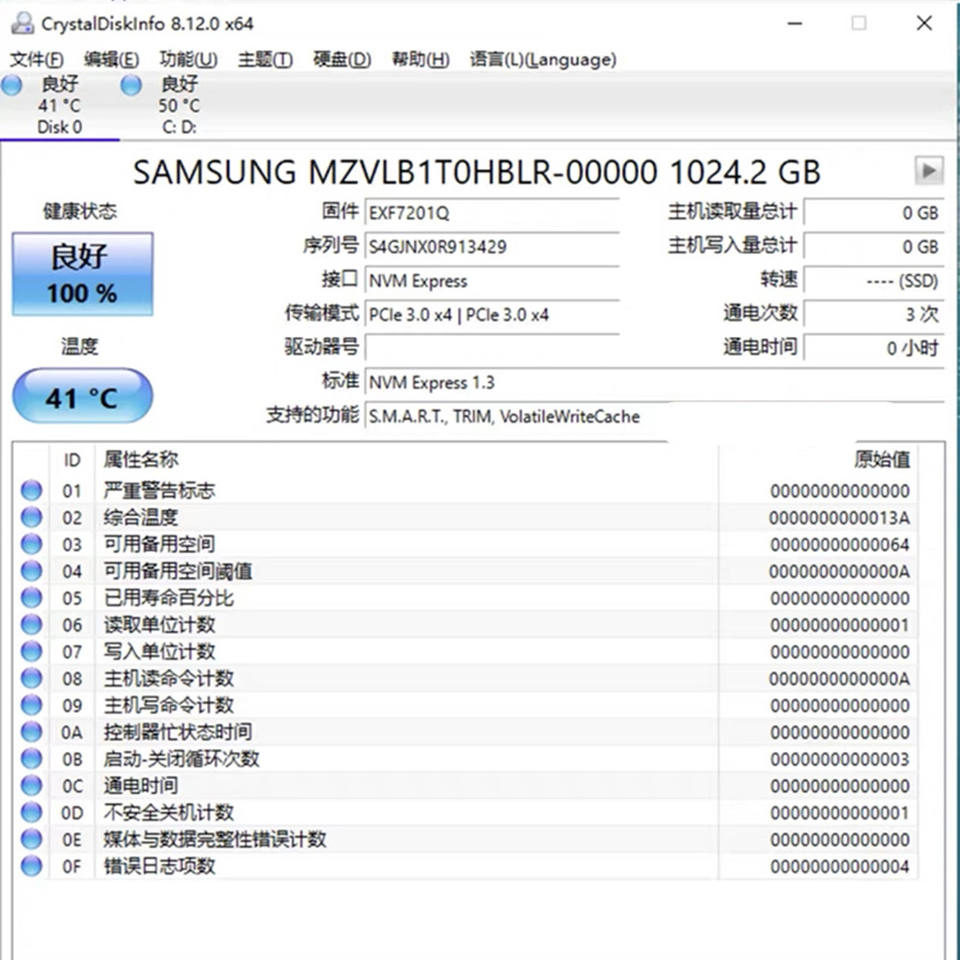Click status orb for attribute 0D 不安全关机计数
This screenshot has height=960, width=960.
coord(31,812)
